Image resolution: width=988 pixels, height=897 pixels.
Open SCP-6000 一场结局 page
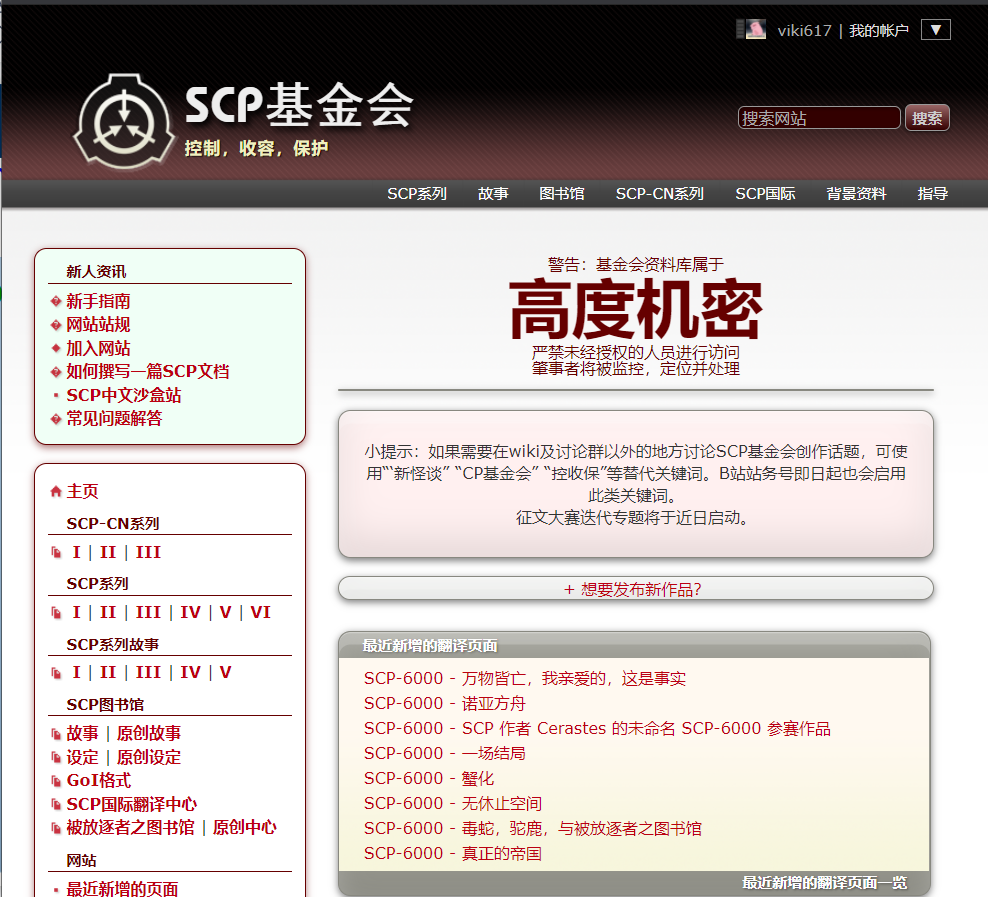445,753
